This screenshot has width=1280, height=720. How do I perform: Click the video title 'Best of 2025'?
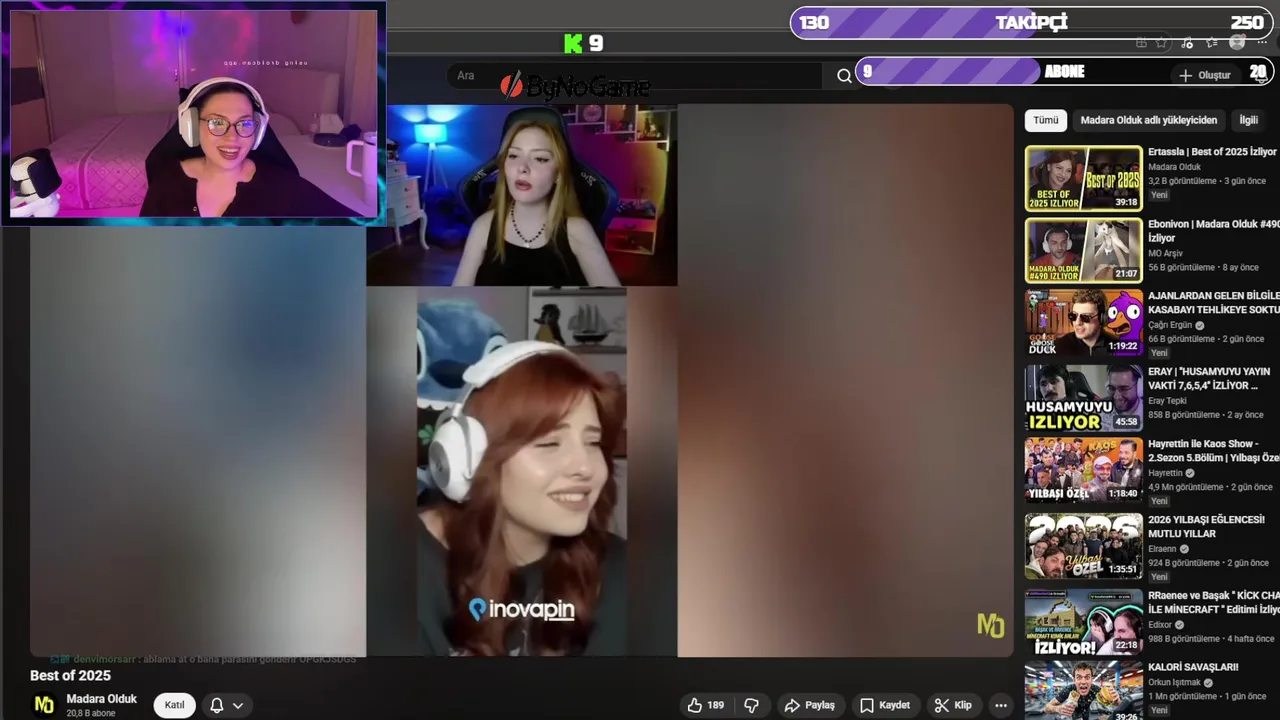(70, 676)
